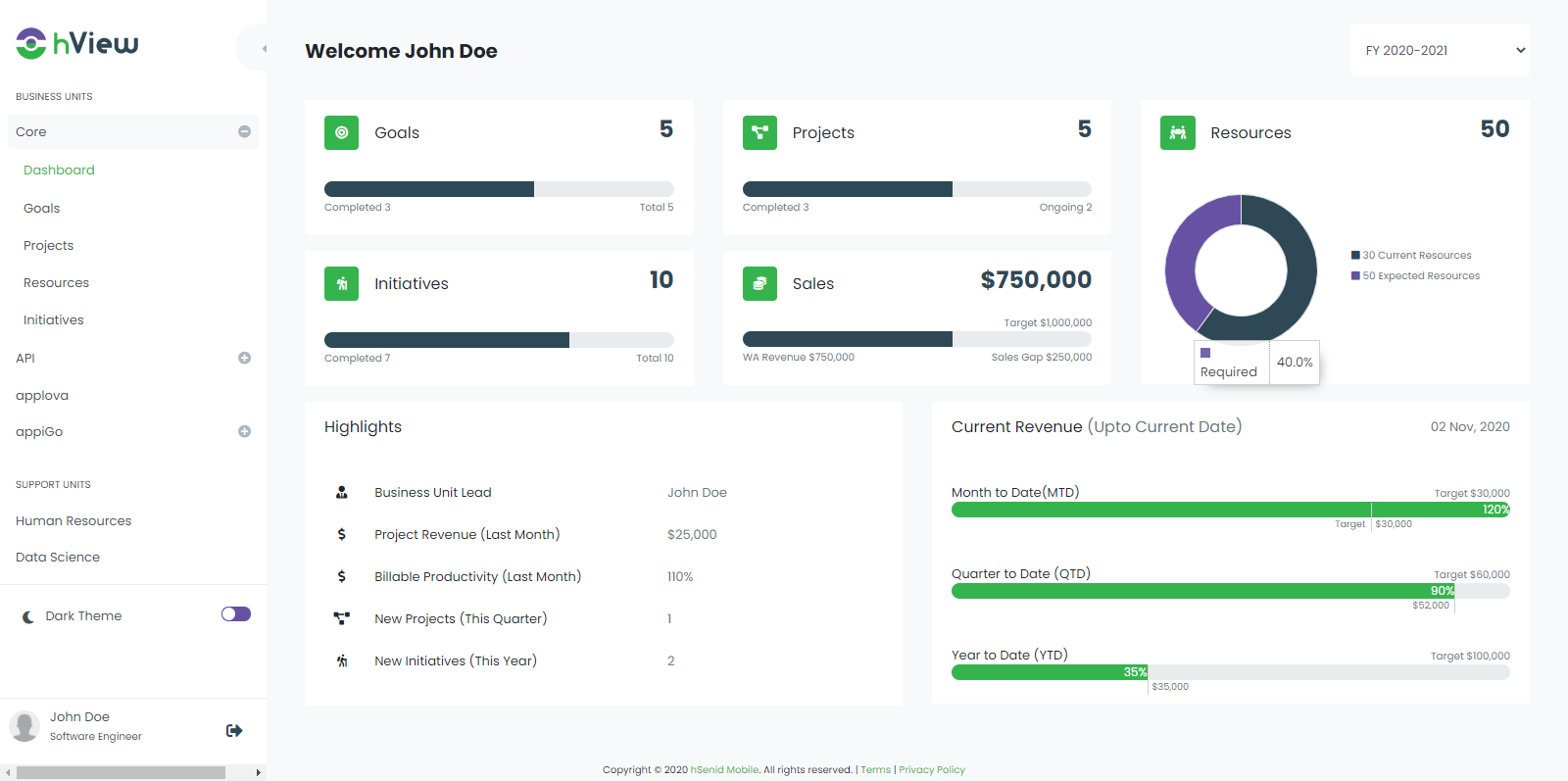Toggle the 30 Current Resources legend item
This screenshot has width=1568, height=781.
(x=1415, y=255)
